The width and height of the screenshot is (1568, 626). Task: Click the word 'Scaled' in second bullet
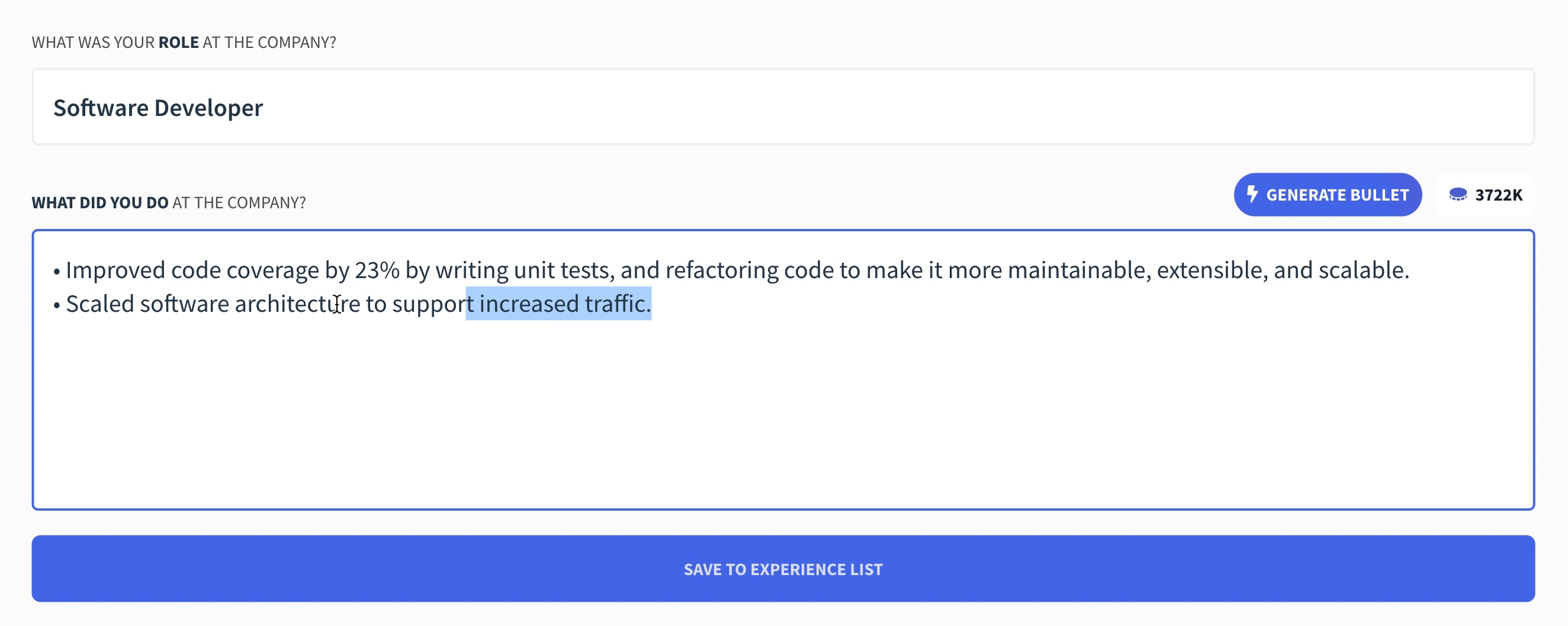point(100,304)
